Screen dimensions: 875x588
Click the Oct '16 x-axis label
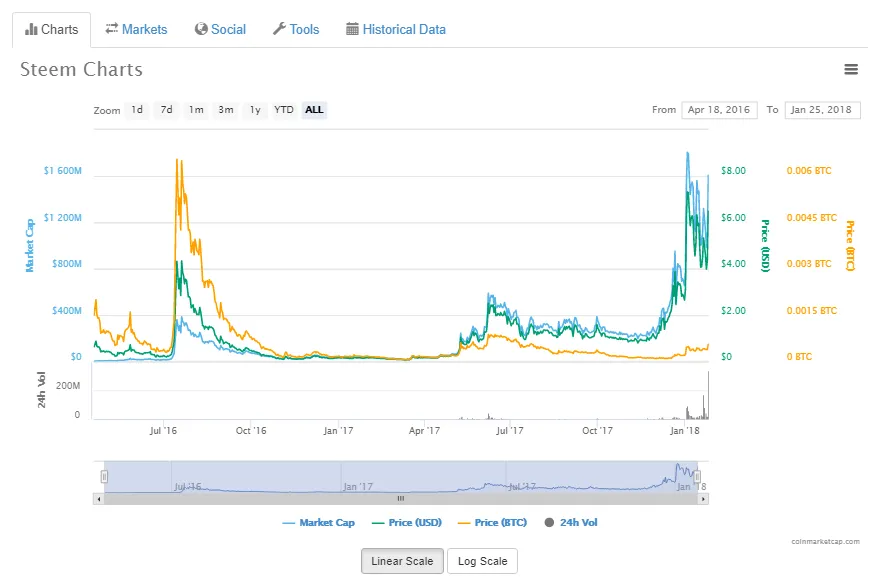(x=251, y=431)
